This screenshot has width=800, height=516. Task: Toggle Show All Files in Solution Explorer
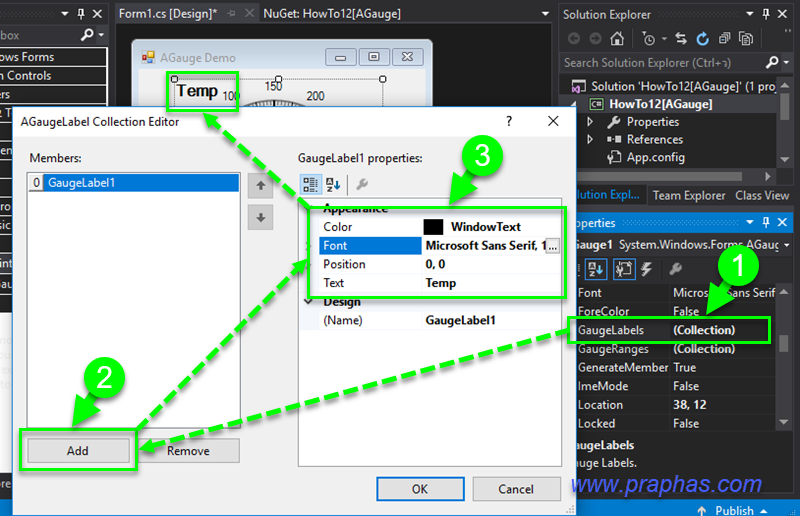tap(746, 38)
